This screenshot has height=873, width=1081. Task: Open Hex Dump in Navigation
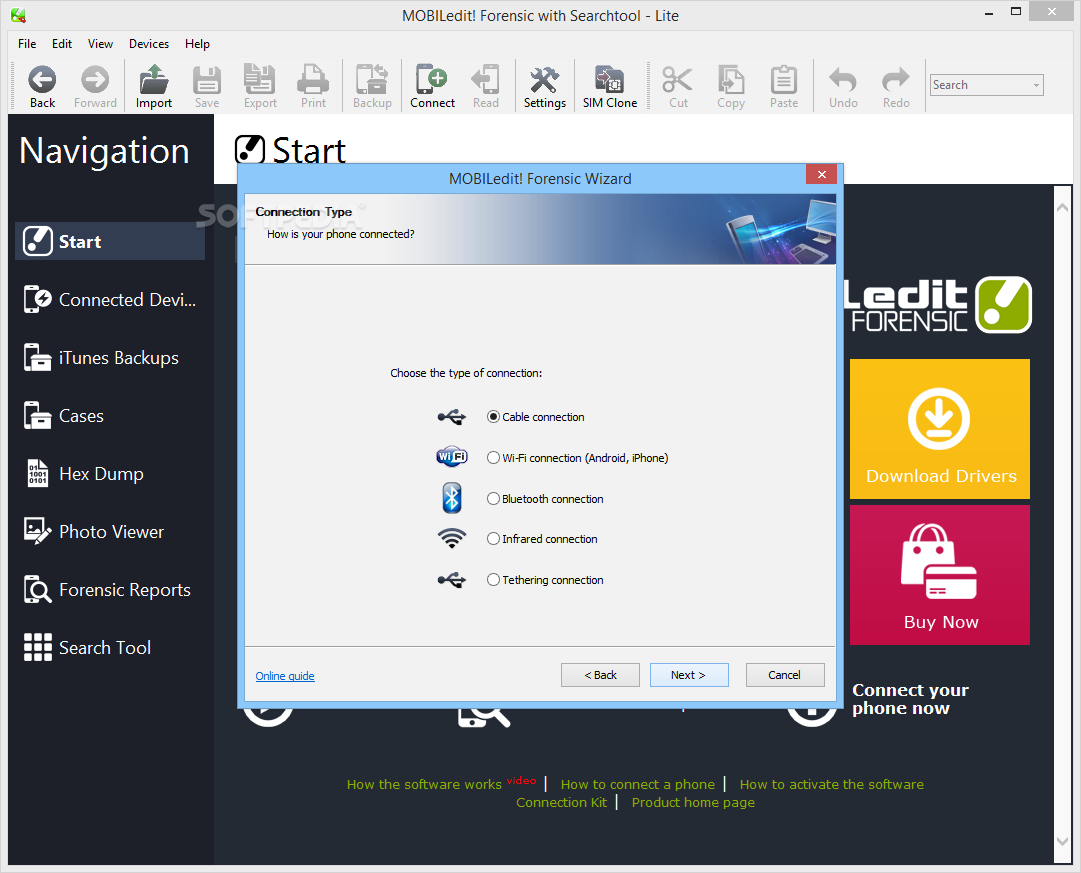(x=110, y=473)
